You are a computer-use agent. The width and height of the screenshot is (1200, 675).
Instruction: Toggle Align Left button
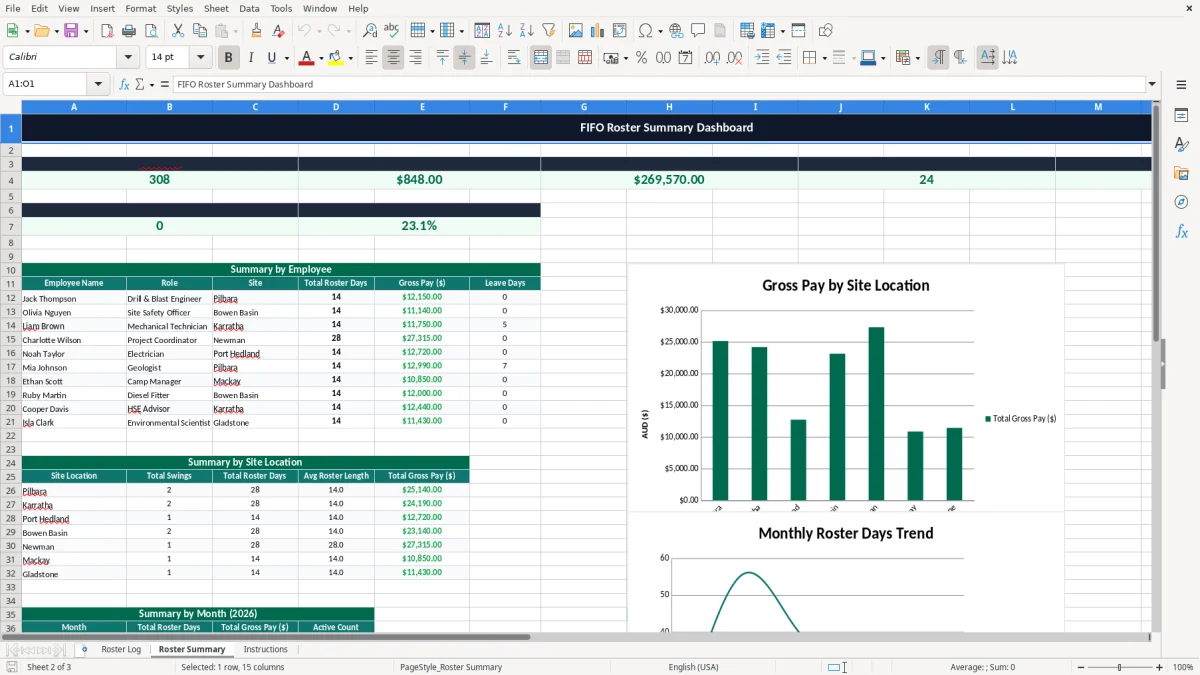pos(371,58)
